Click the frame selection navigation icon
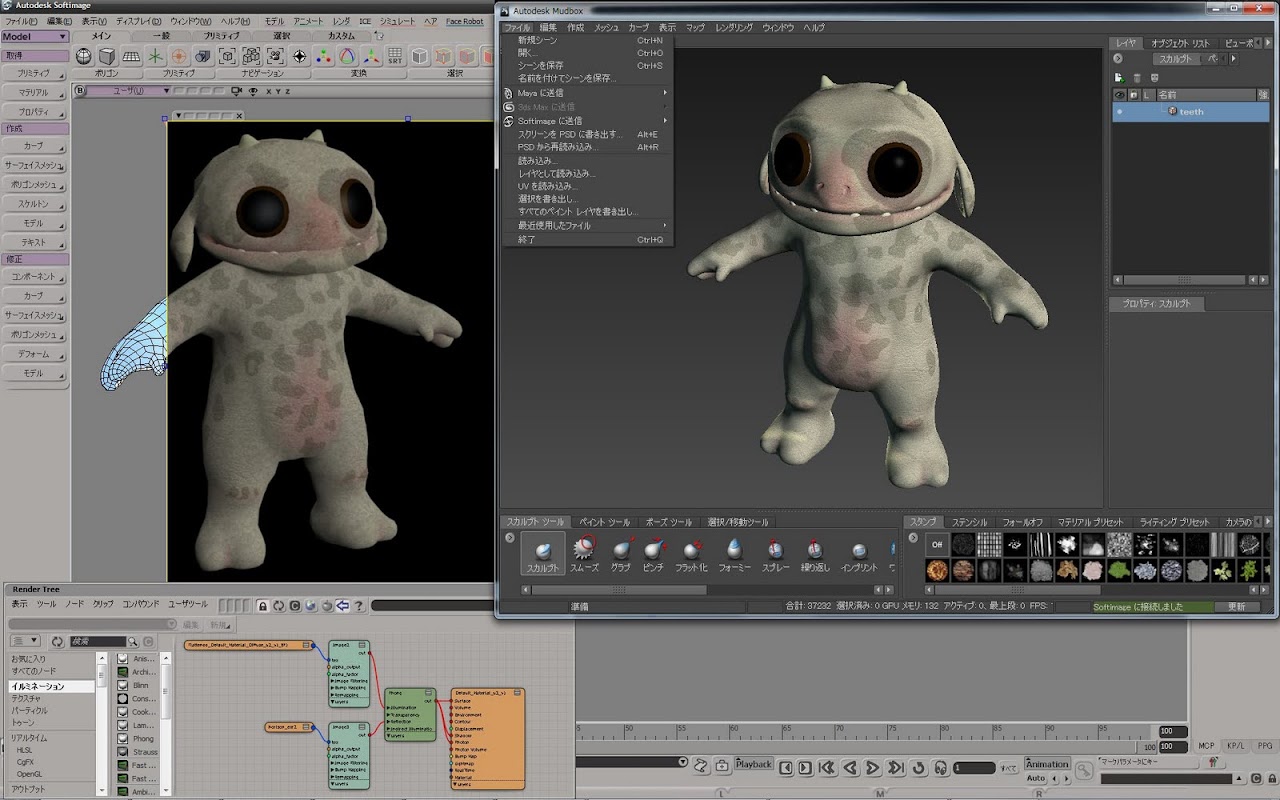1280x800 pixels. [x=227, y=56]
